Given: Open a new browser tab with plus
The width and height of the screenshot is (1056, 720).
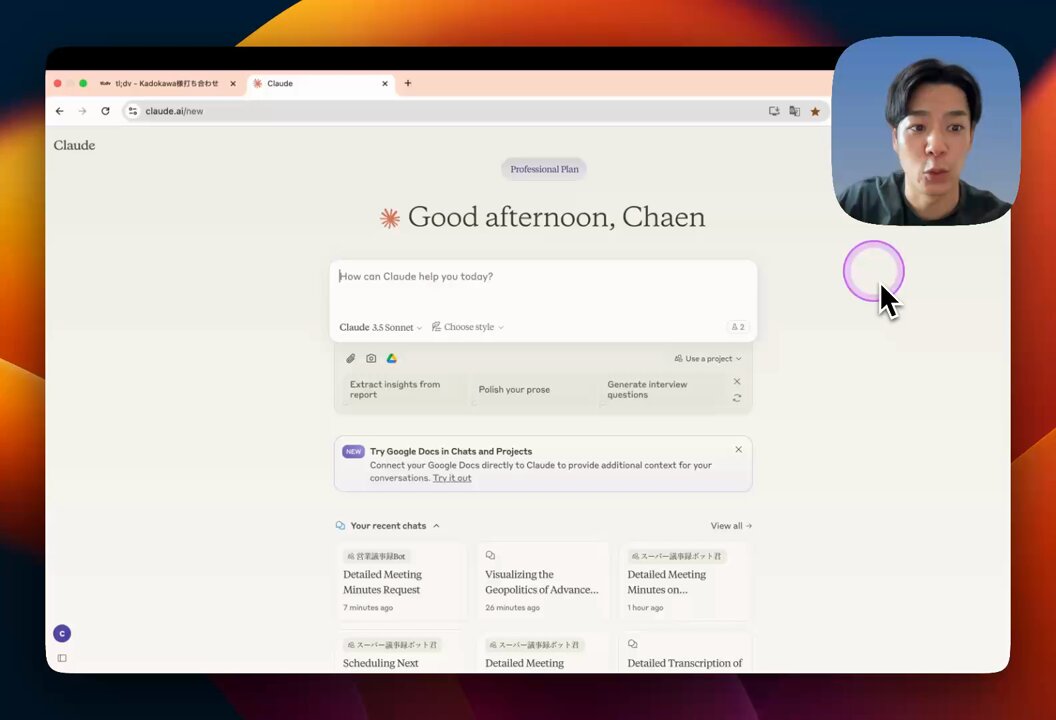Looking at the screenshot, I should [x=407, y=83].
